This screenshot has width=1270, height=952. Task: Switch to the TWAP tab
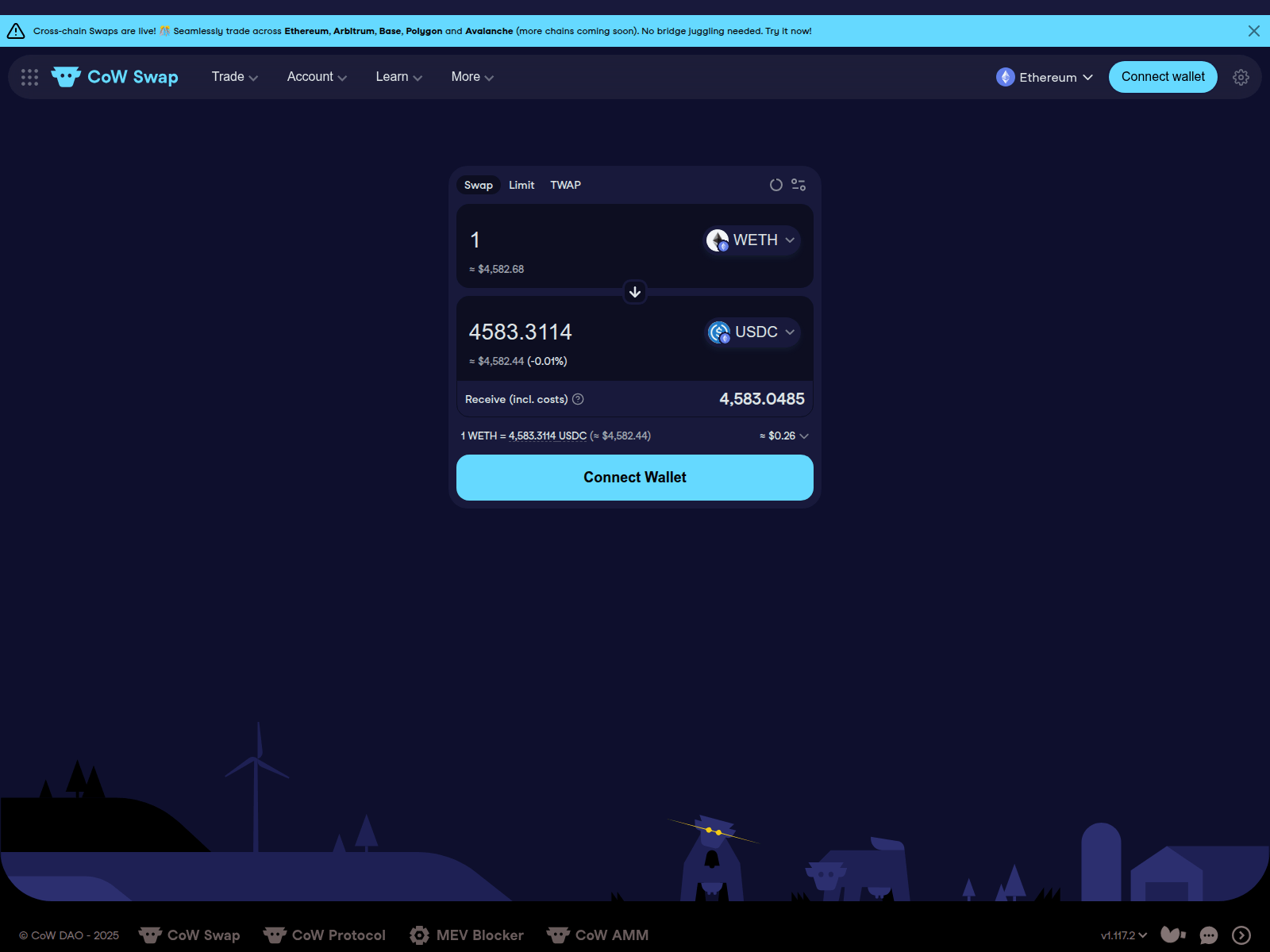click(x=566, y=185)
